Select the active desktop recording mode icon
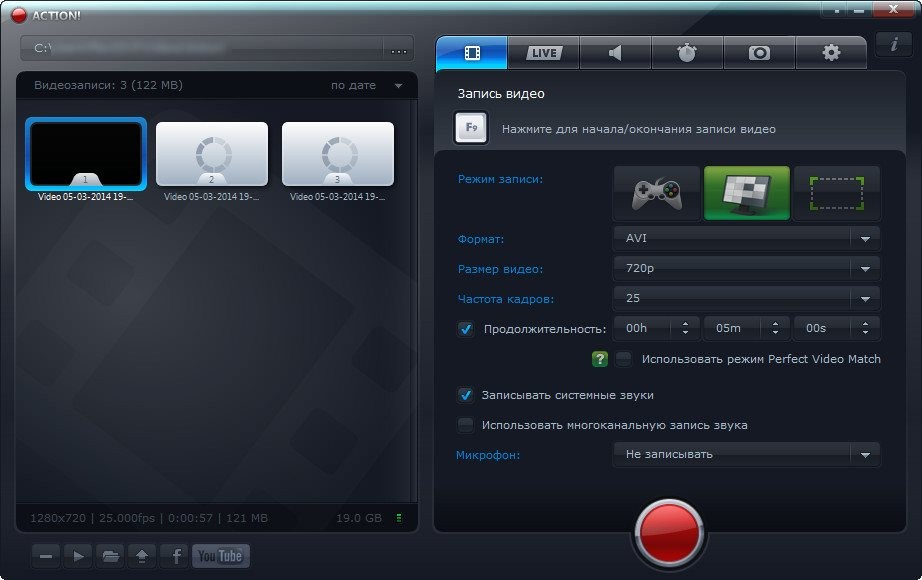922x580 pixels. (x=747, y=194)
